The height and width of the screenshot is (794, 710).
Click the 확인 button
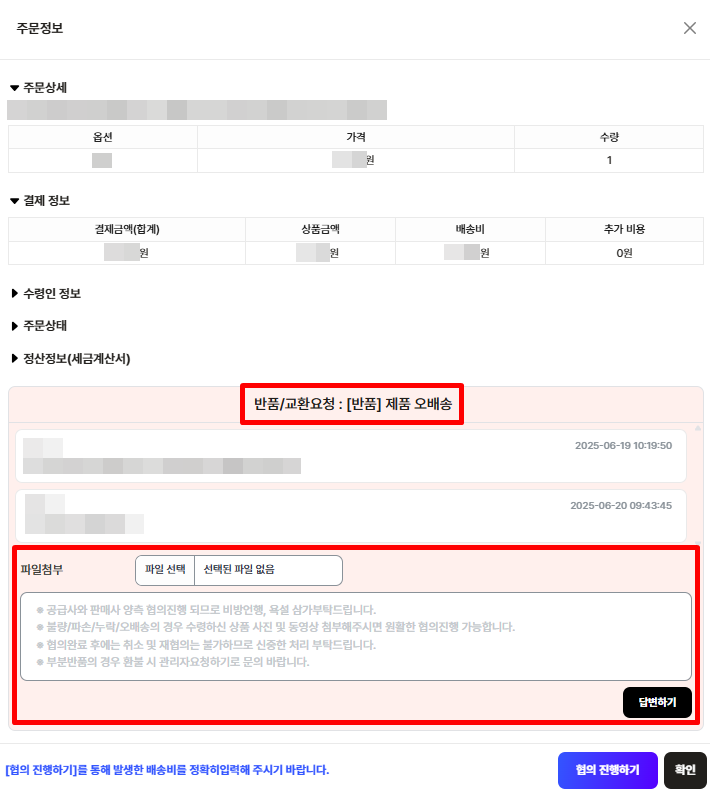(x=685, y=770)
